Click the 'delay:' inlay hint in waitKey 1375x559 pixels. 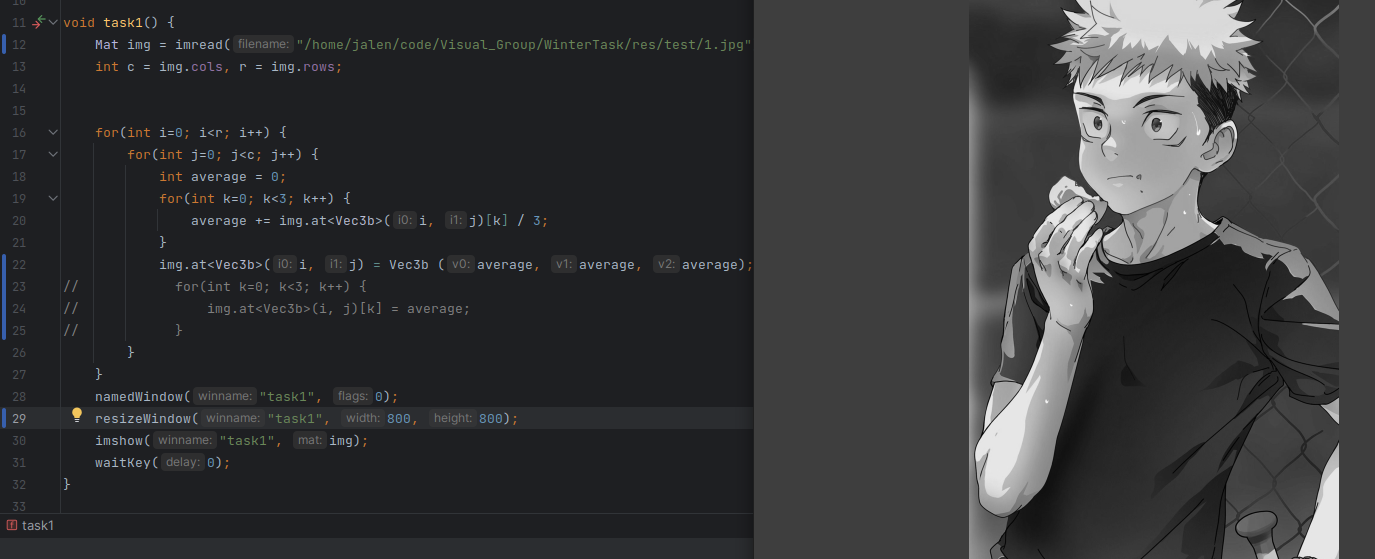pyautogui.click(x=183, y=462)
